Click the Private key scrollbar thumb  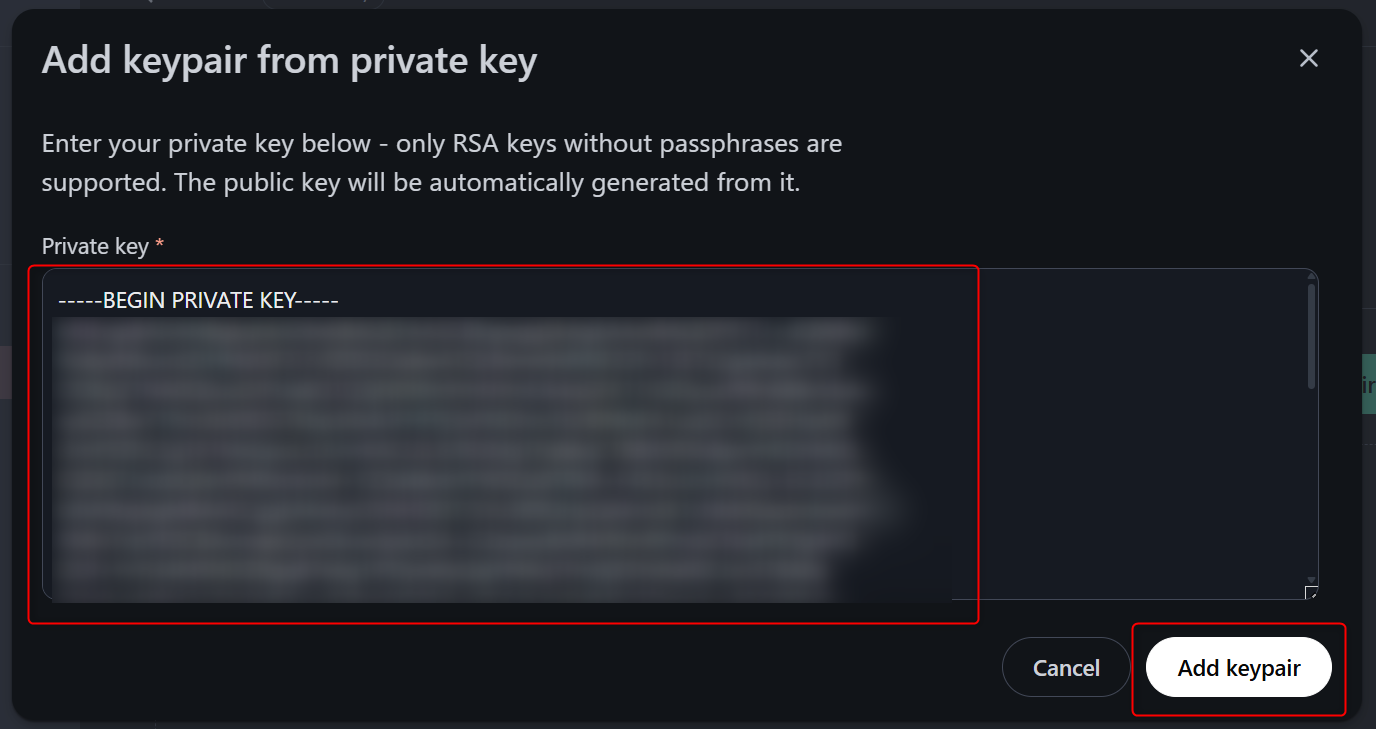(1311, 335)
